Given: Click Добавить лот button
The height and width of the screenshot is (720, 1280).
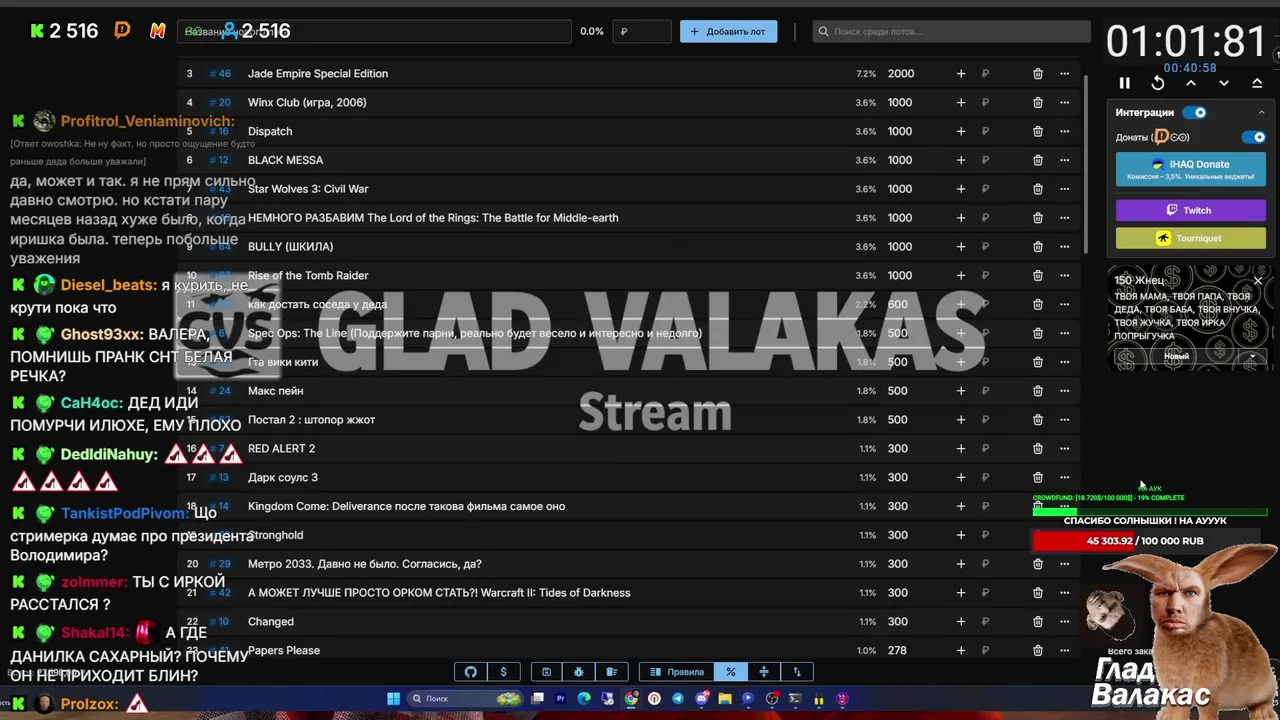Looking at the screenshot, I should [728, 31].
